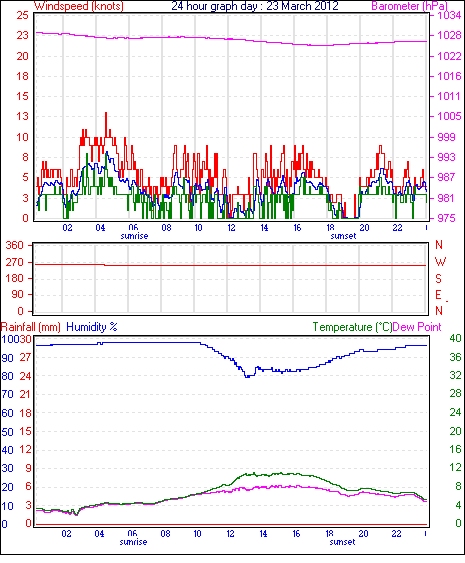The width and height of the screenshot is (465, 563).
Task: Click the 12 hour mark on wind graph
Action: [231, 228]
